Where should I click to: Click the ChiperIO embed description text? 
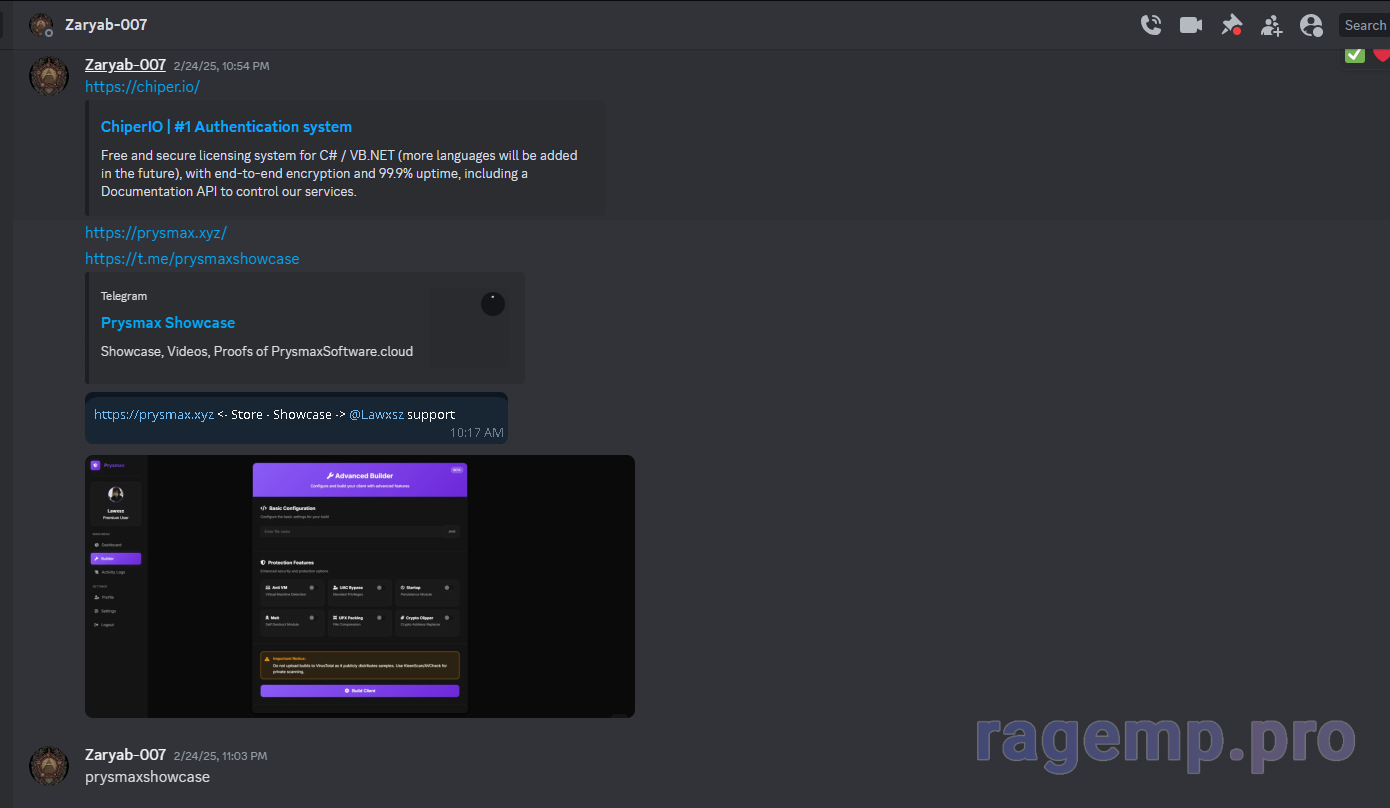(x=339, y=173)
